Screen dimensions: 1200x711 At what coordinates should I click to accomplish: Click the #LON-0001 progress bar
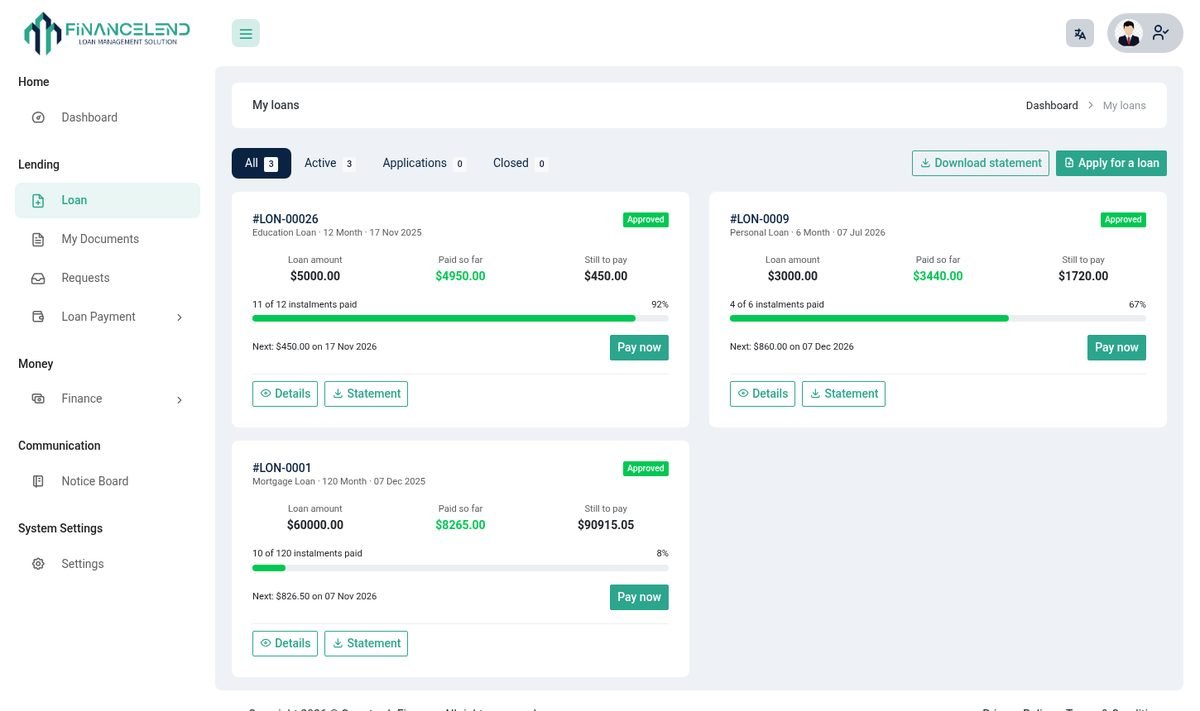click(460, 568)
